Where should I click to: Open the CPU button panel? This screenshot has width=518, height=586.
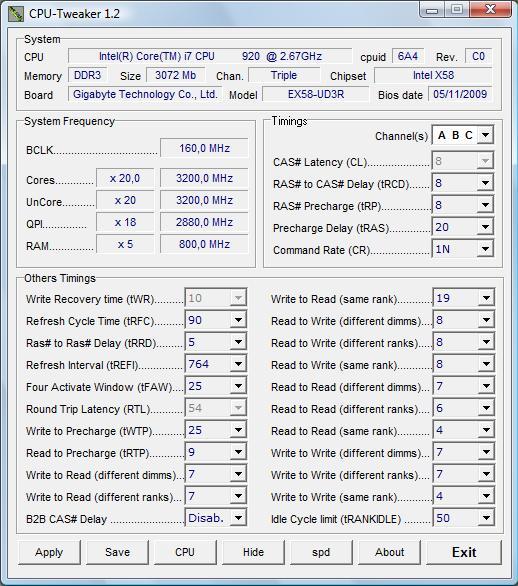[185, 552]
